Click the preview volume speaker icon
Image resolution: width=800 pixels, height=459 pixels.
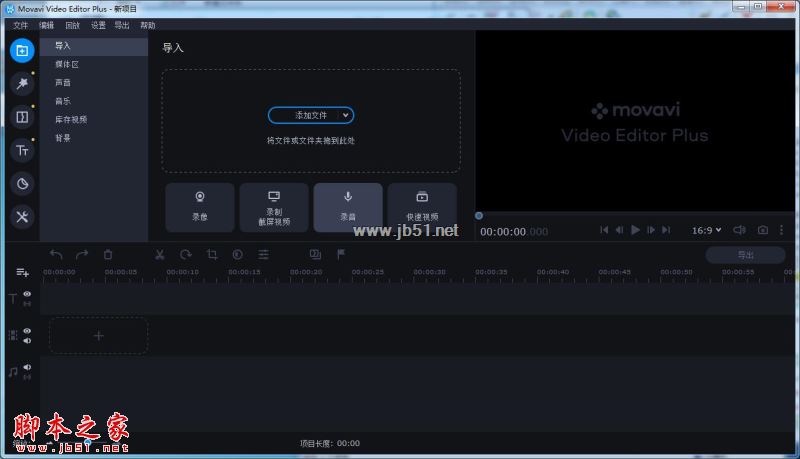[739, 230]
